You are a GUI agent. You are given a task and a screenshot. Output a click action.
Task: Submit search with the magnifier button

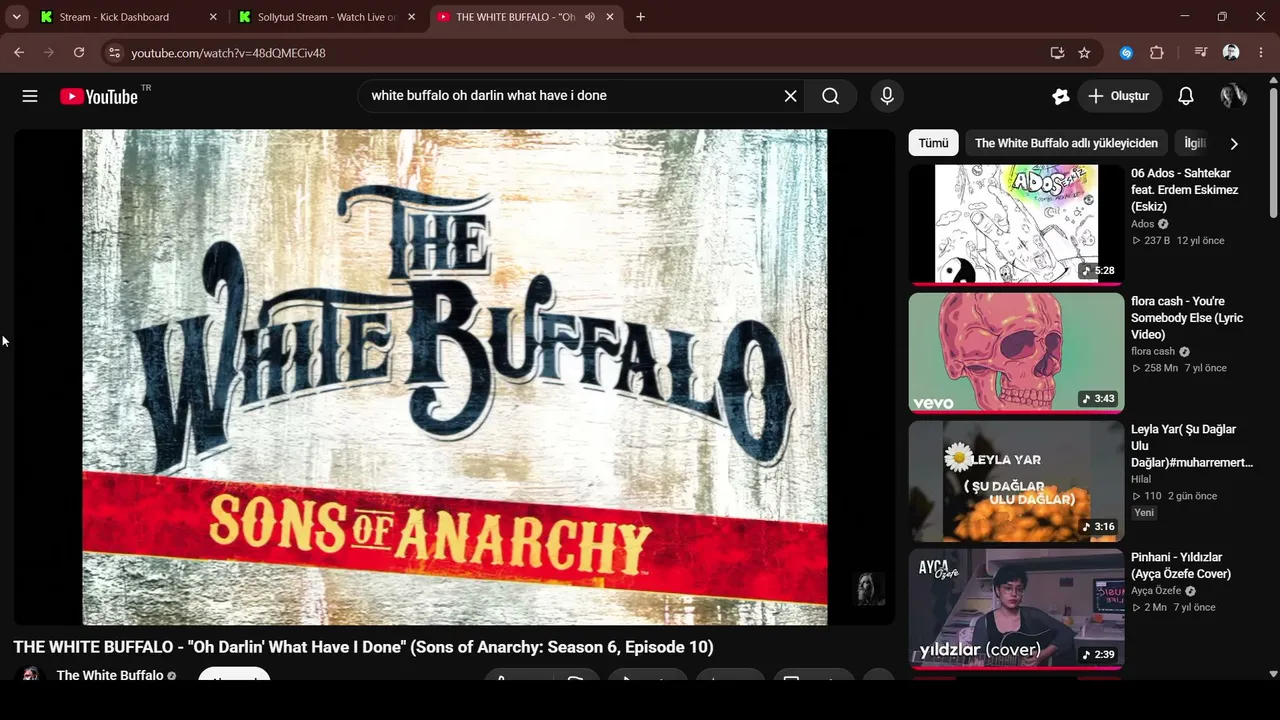pos(831,96)
